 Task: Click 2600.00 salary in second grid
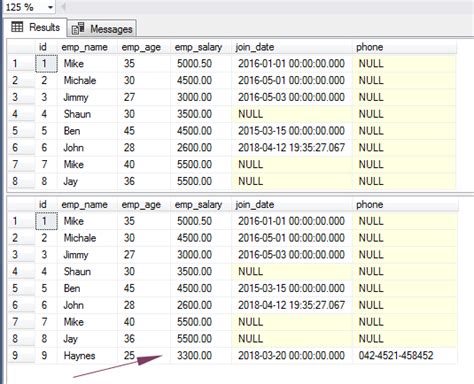pyautogui.click(x=201, y=305)
